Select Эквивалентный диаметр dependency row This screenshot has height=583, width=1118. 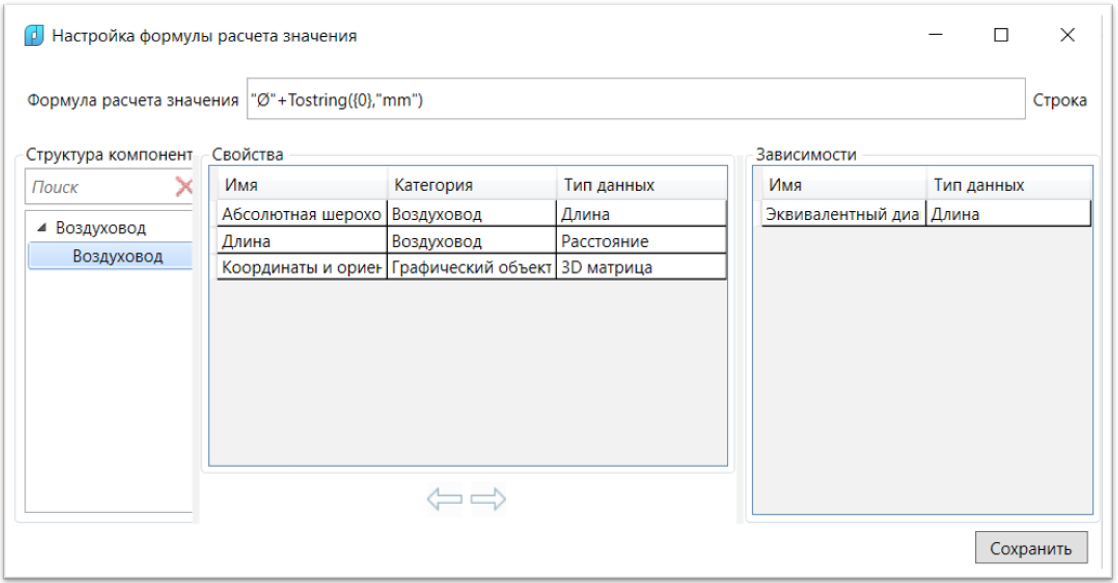[843, 214]
